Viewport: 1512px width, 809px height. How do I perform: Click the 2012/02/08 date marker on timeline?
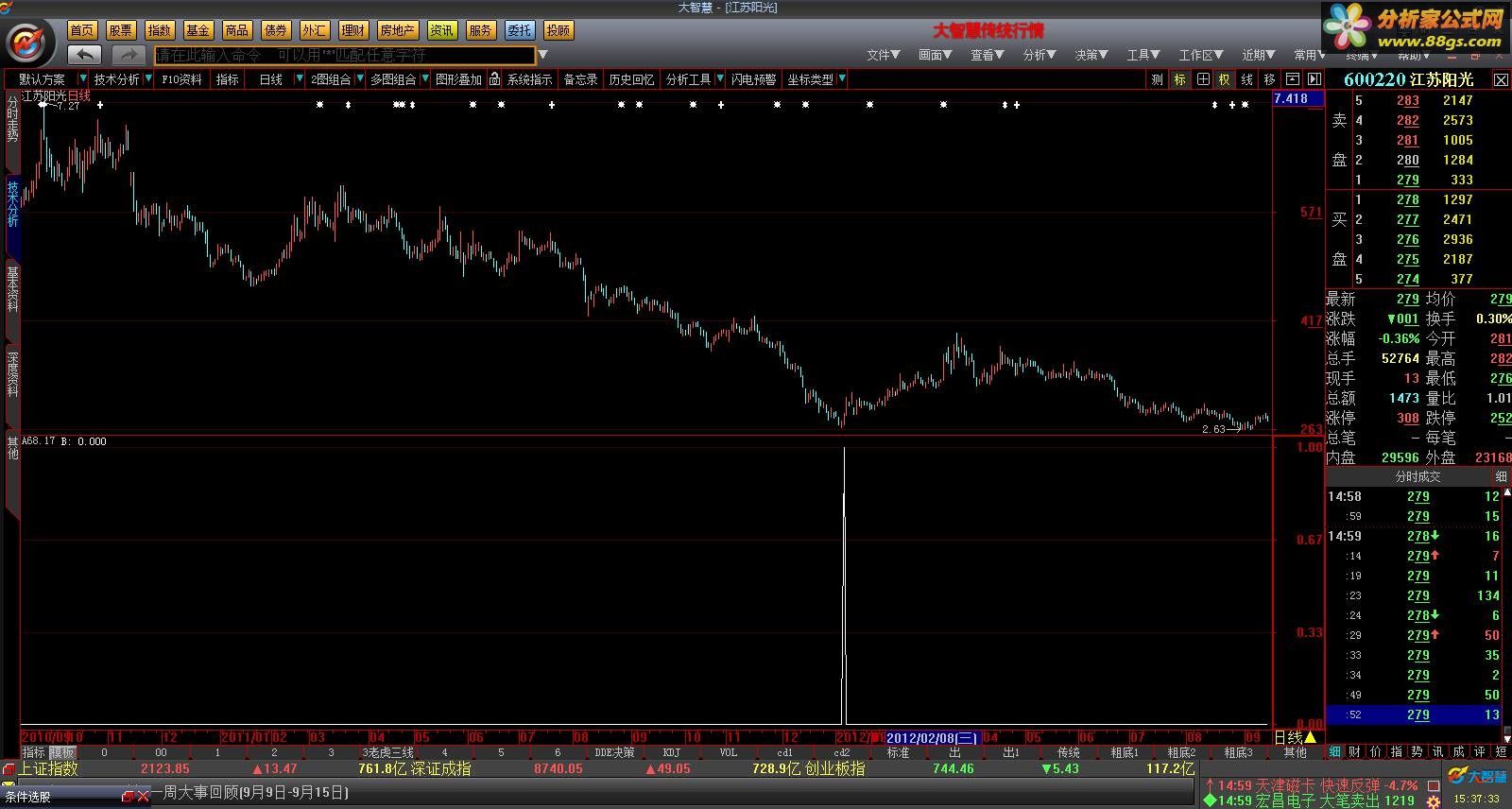click(933, 737)
